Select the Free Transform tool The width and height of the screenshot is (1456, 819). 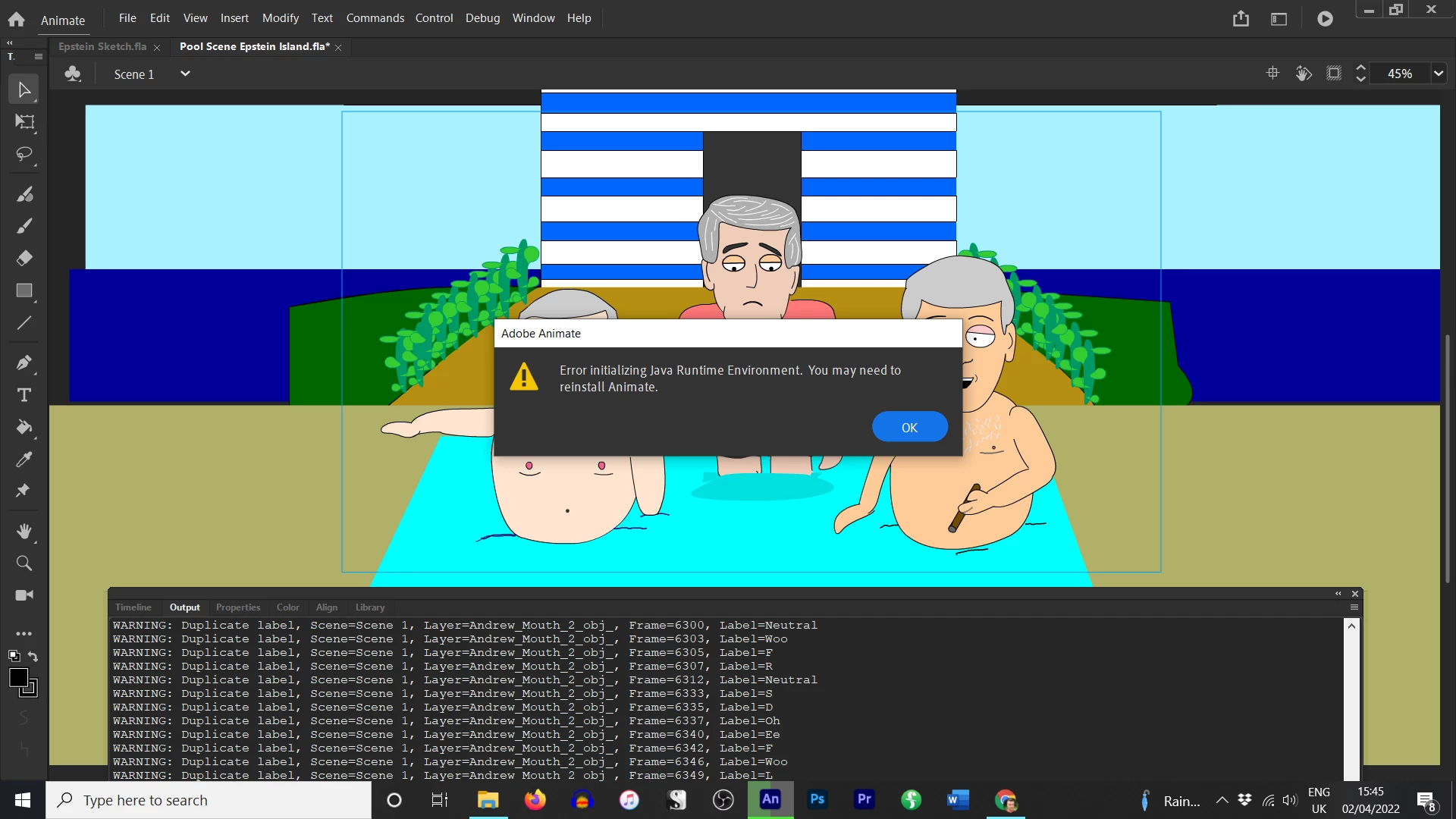click(24, 122)
